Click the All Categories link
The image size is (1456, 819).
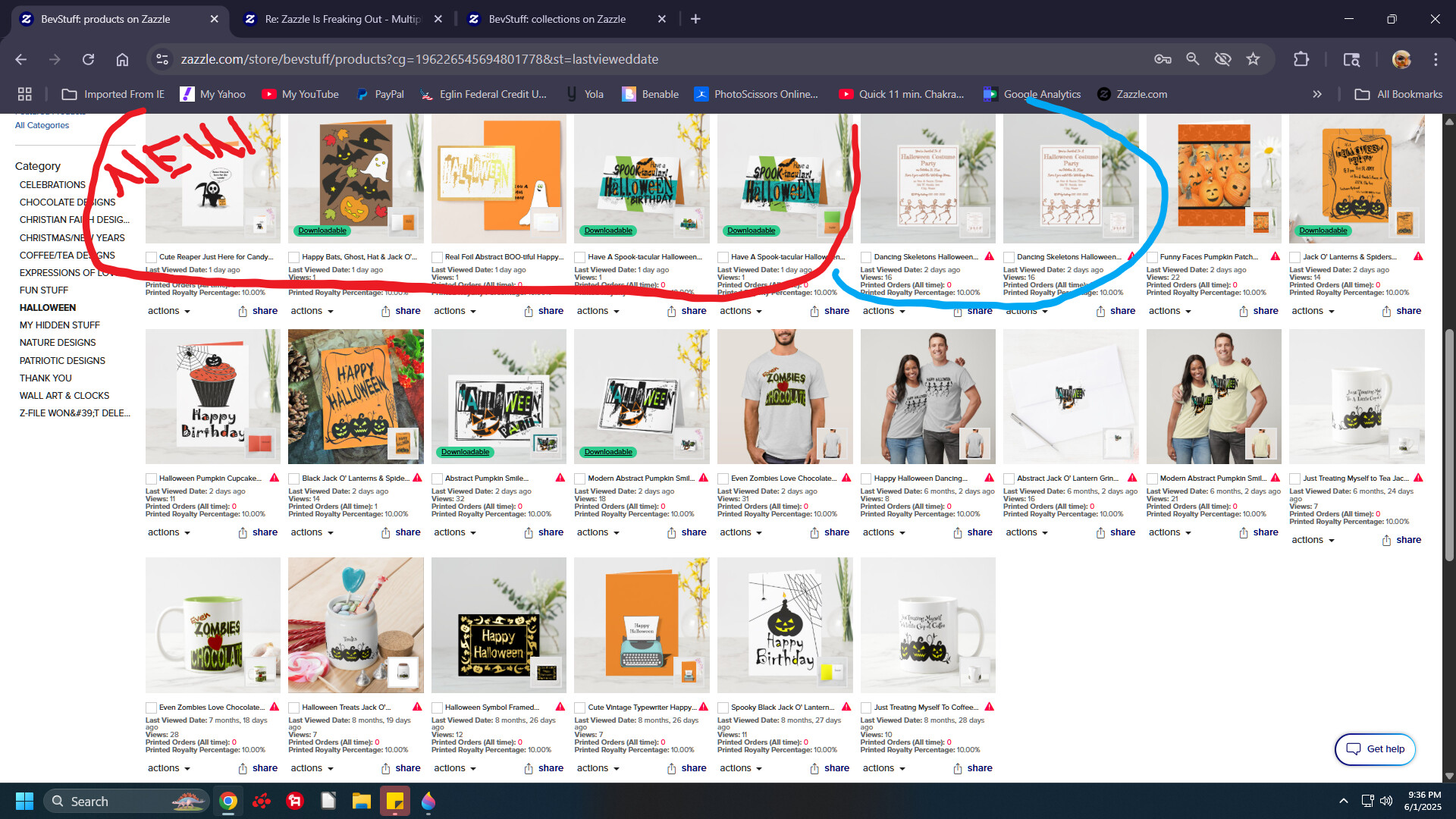tap(42, 125)
